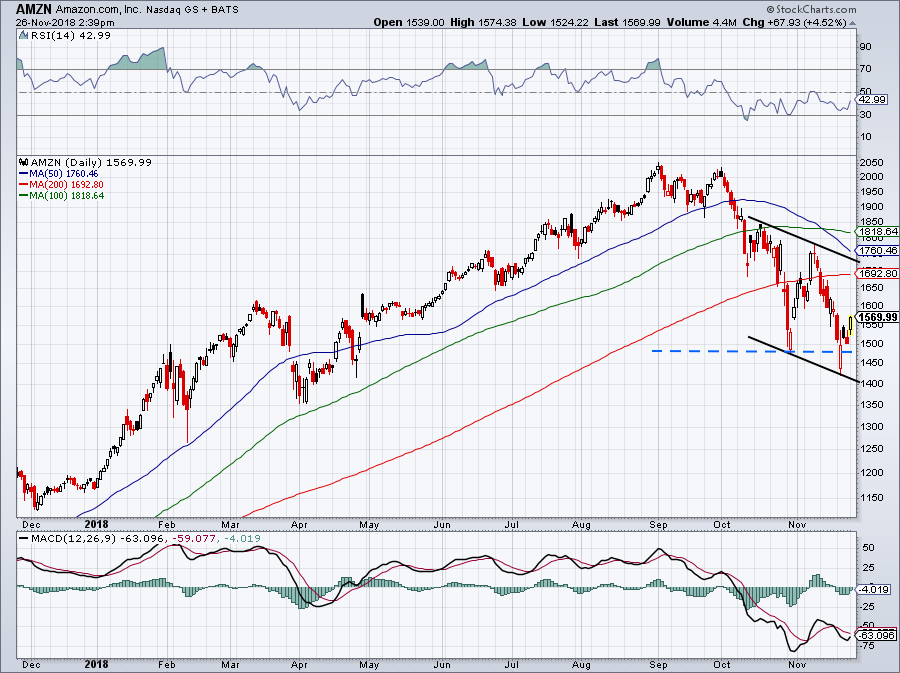
Task: Click the 1500 label on price axis
Action: coord(871,344)
